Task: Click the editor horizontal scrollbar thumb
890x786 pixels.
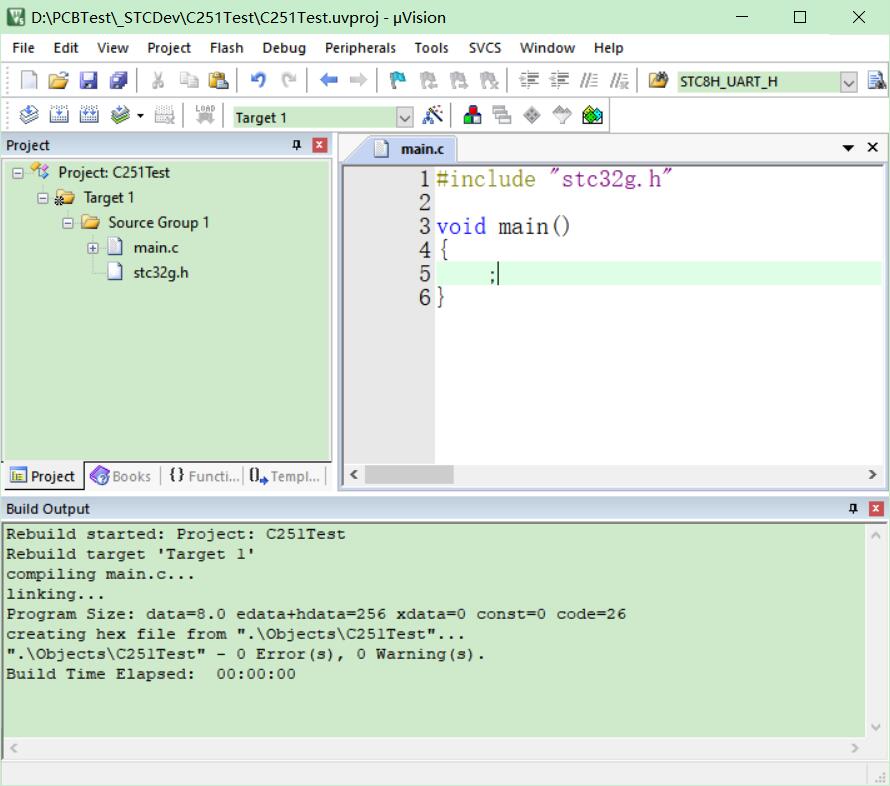Action: pyautogui.click(x=409, y=474)
